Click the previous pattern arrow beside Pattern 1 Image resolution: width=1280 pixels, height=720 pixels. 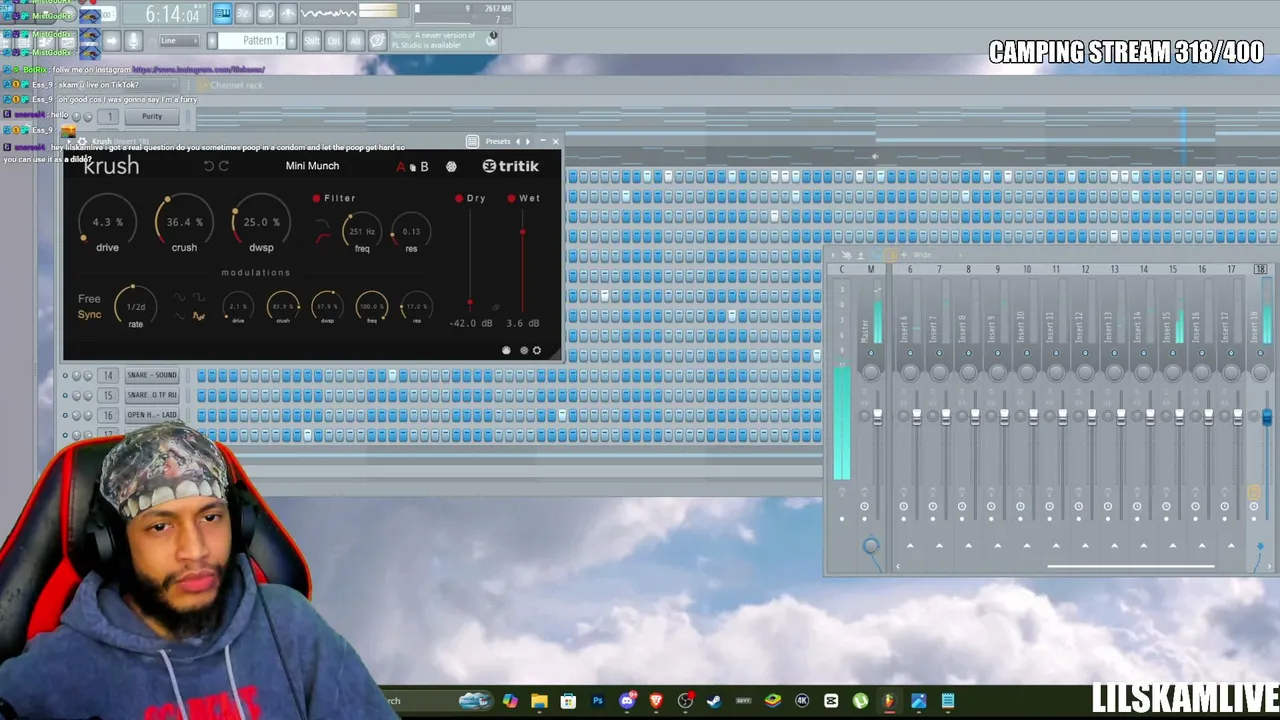click(x=212, y=41)
